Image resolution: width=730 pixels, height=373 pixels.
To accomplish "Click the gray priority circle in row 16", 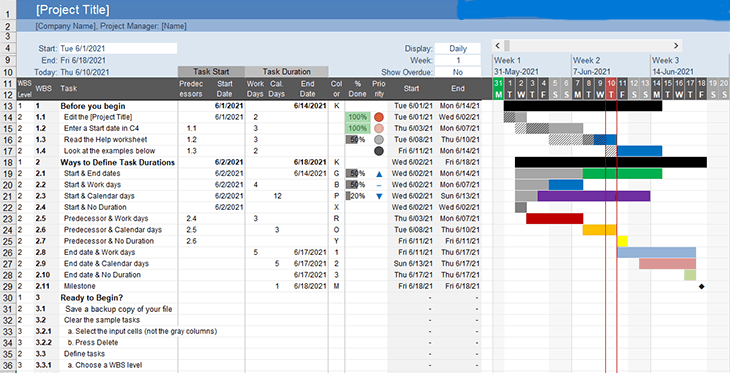I will point(379,140).
